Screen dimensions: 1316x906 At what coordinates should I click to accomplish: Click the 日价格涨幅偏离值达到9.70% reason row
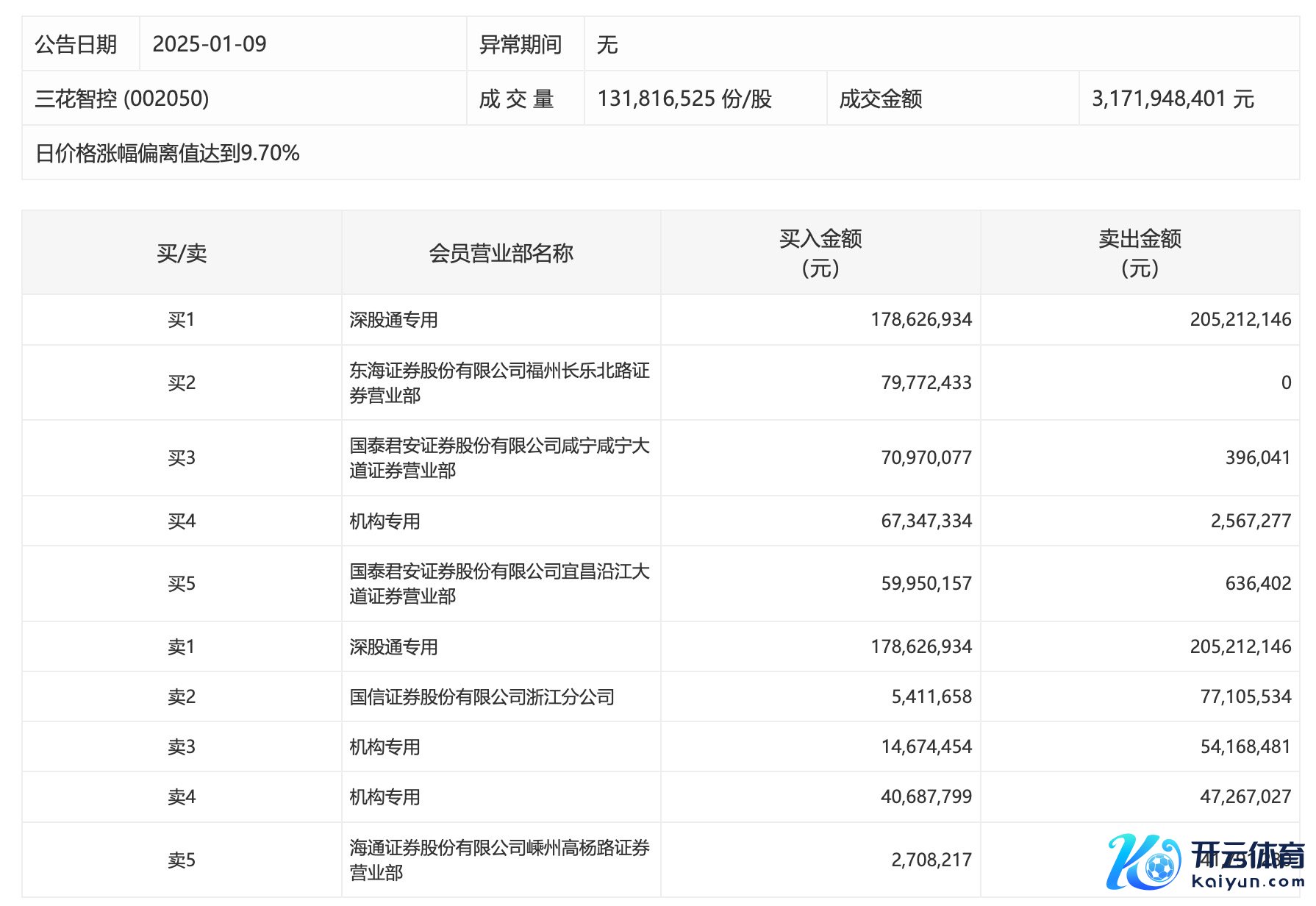(x=168, y=153)
